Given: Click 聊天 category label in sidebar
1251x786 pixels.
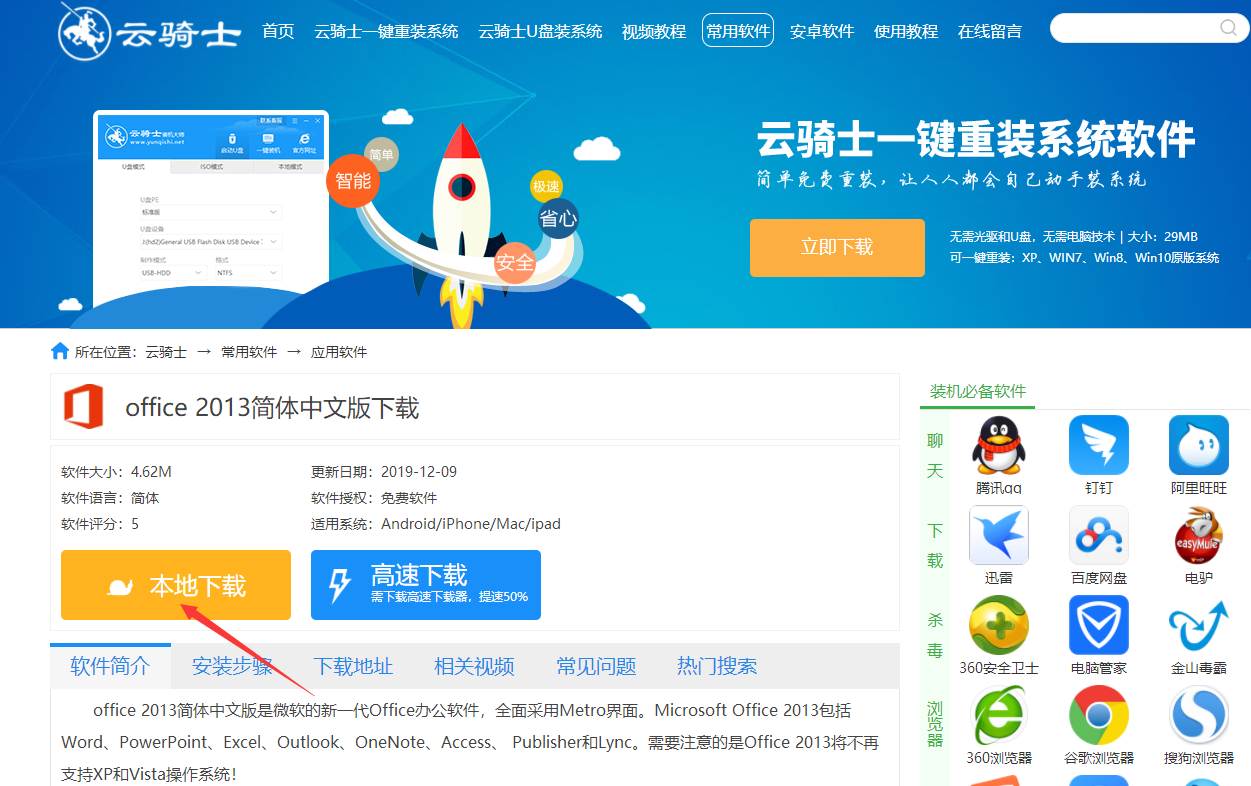Looking at the screenshot, I should [x=935, y=455].
